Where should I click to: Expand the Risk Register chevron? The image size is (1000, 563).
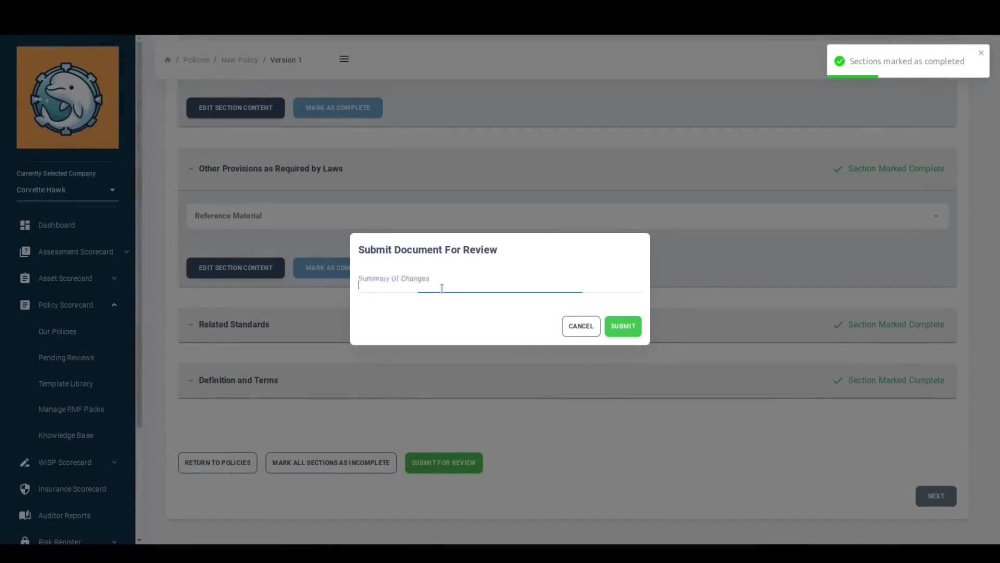coord(114,541)
